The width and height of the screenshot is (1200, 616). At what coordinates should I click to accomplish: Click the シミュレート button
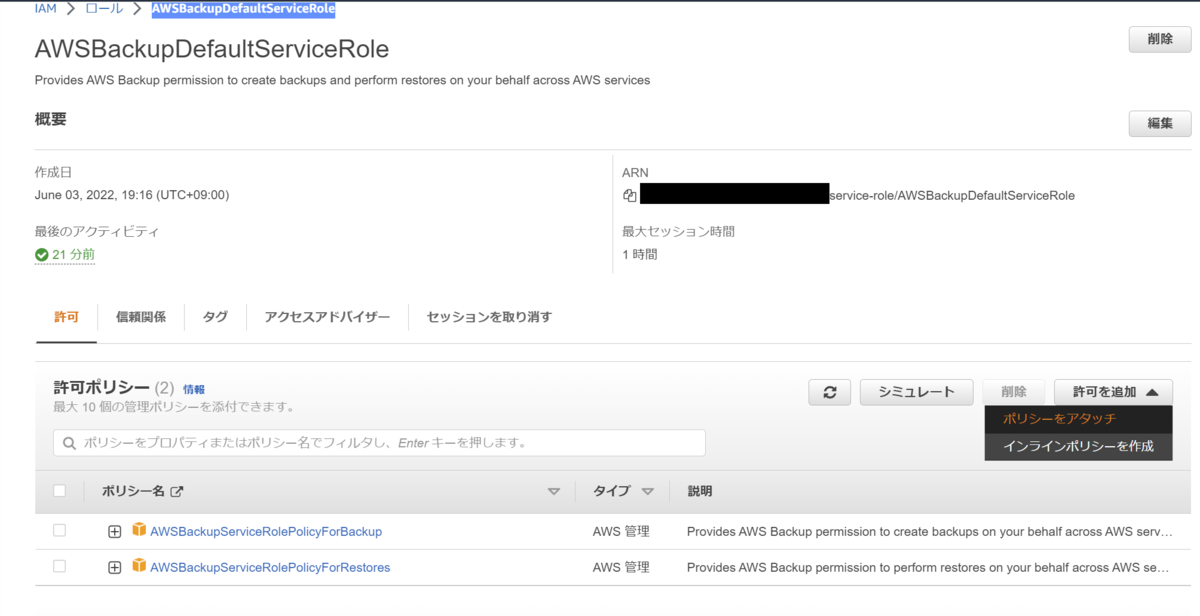pyautogui.click(x=916, y=392)
